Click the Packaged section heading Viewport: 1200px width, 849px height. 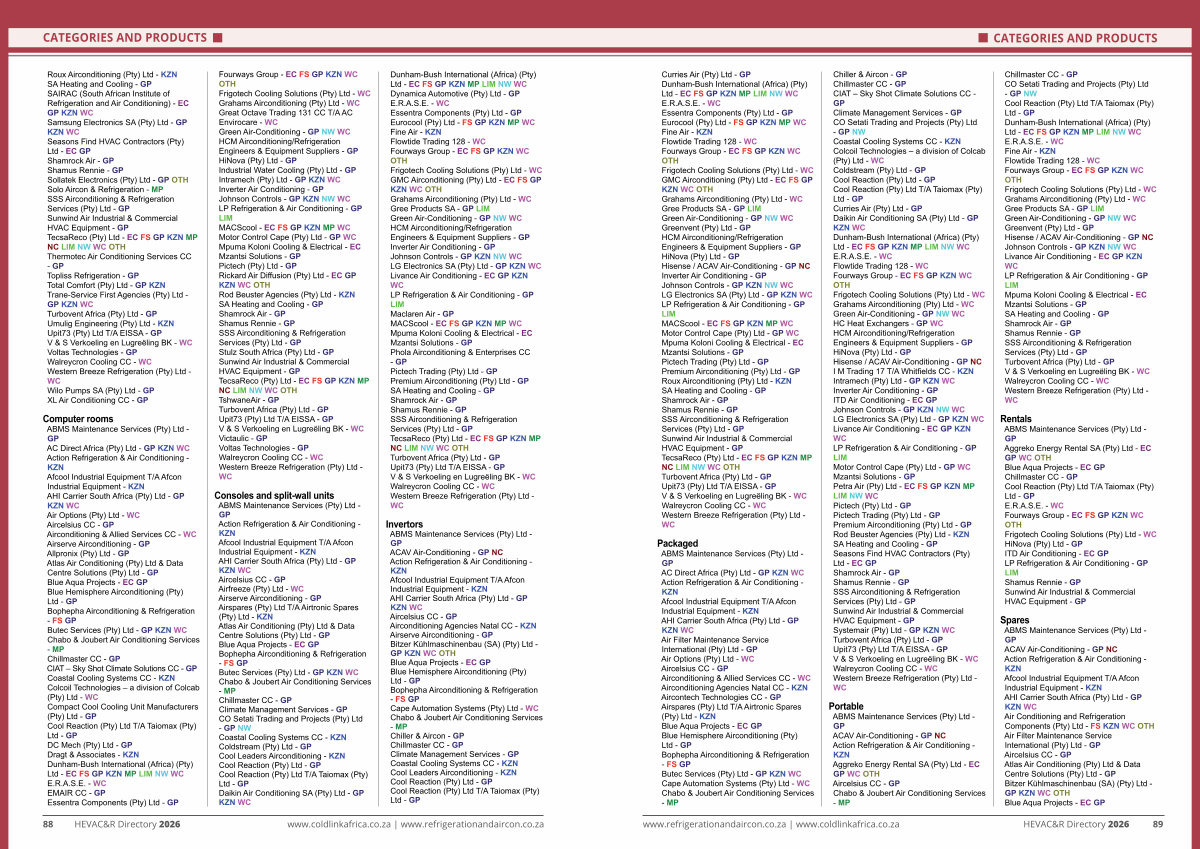pyautogui.click(x=678, y=543)
